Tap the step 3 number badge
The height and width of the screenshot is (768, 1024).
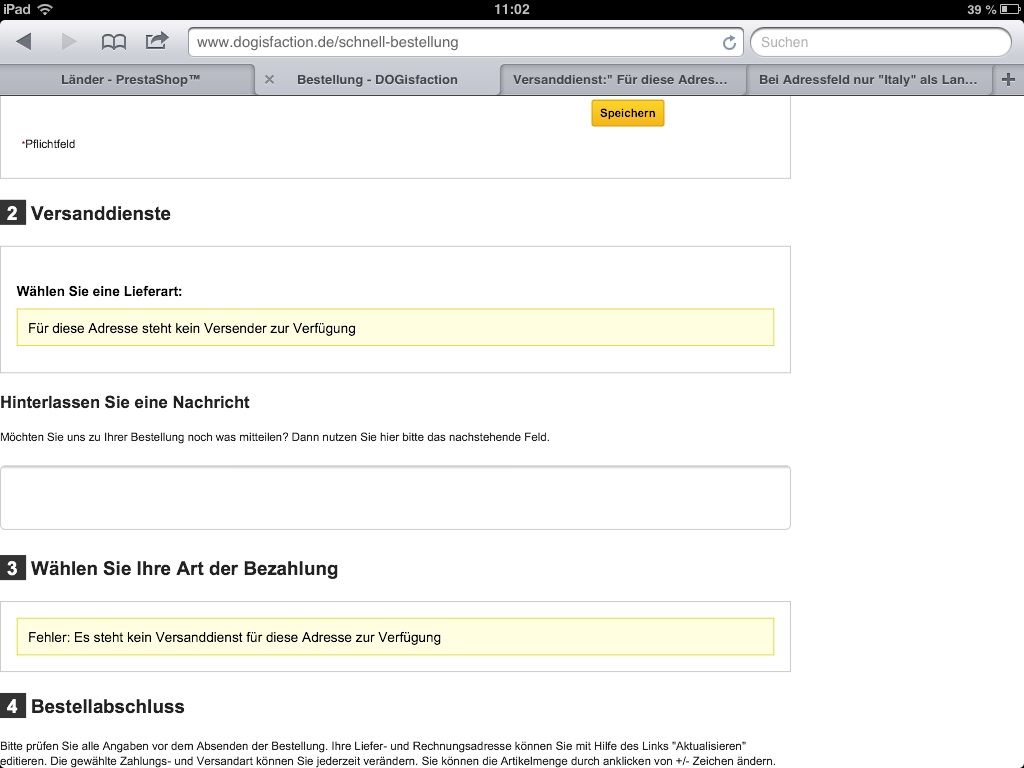click(12, 568)
